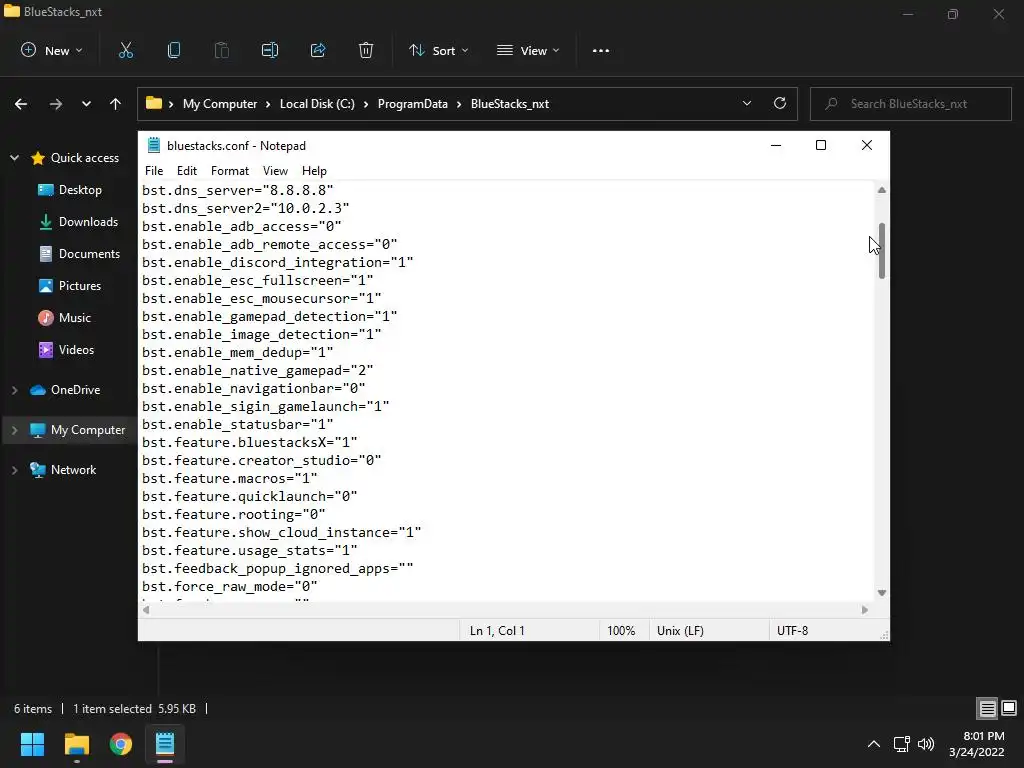Click Notepad scroll down arrow

pyautogui.click(x=882, y=593)
